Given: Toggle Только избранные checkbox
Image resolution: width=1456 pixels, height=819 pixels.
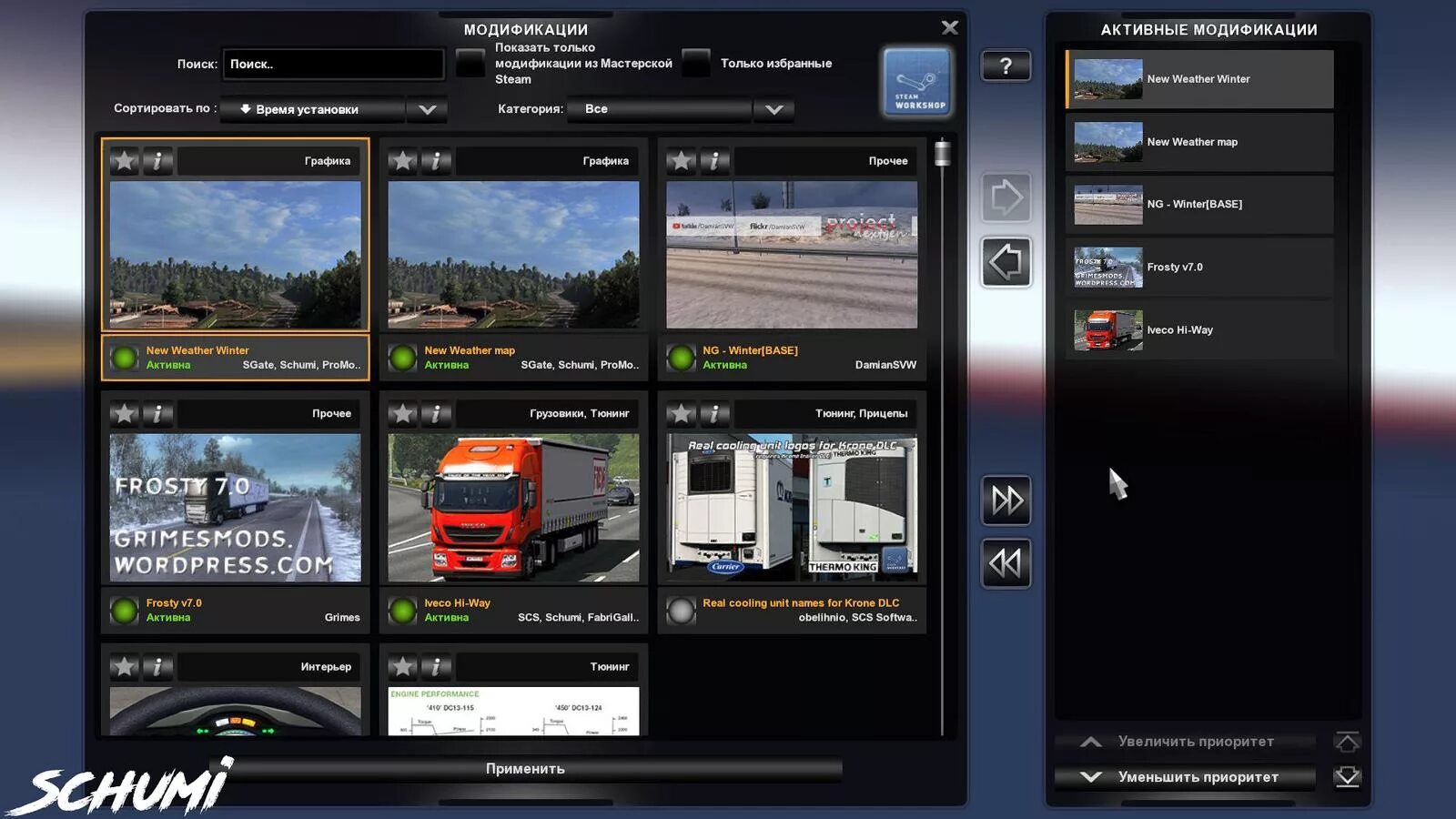Looking at the screenshot, I should coord(696,63).
